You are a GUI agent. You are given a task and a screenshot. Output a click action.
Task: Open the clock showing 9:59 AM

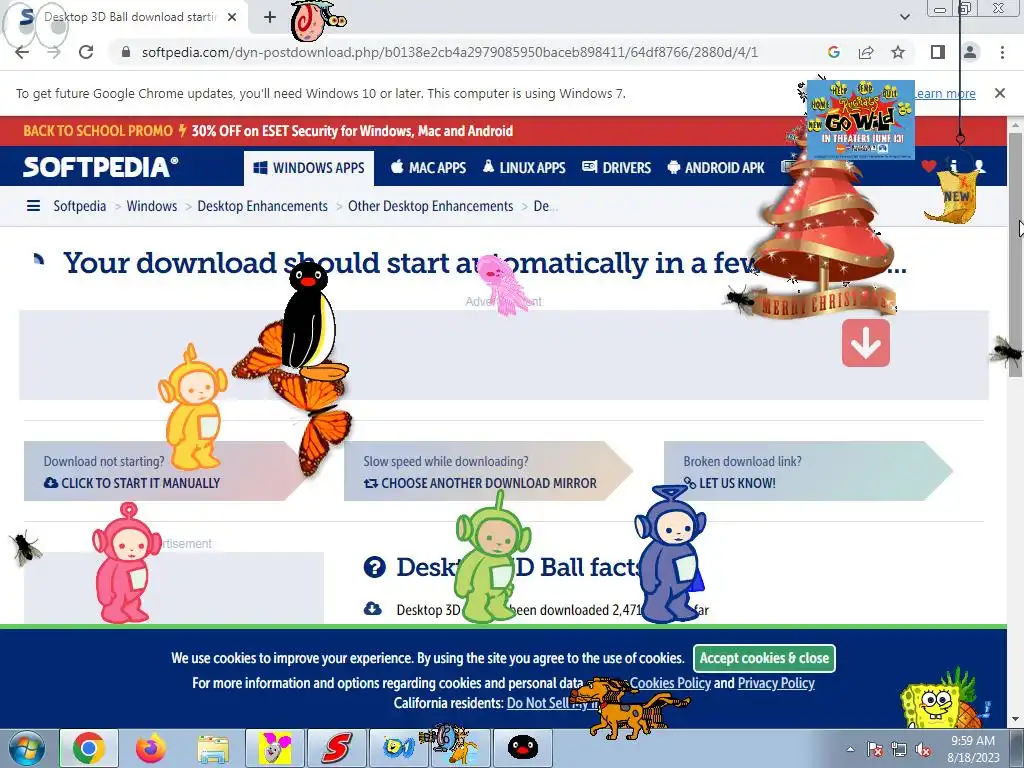(x=973, y=748)
